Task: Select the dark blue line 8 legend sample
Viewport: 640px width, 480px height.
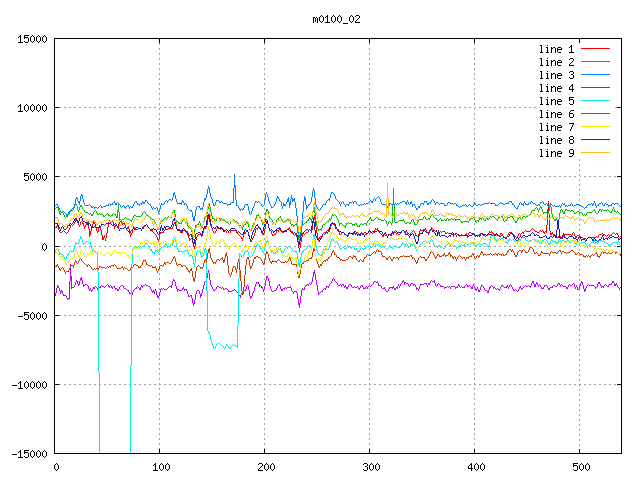Action: coord(596,140)
